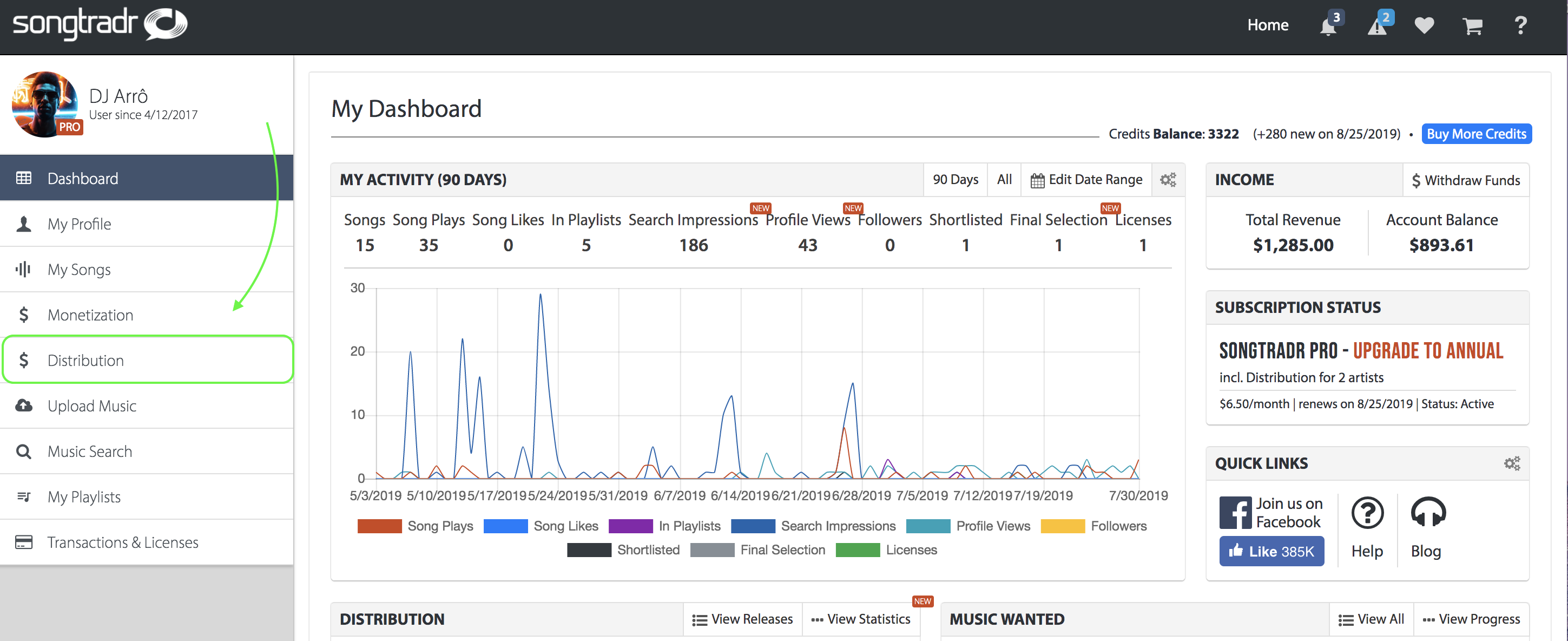The height and width of the screenshot is (641, 1568).
Task: Toggle Song Likes series in chart legend
Action: (x=541, y=526)
